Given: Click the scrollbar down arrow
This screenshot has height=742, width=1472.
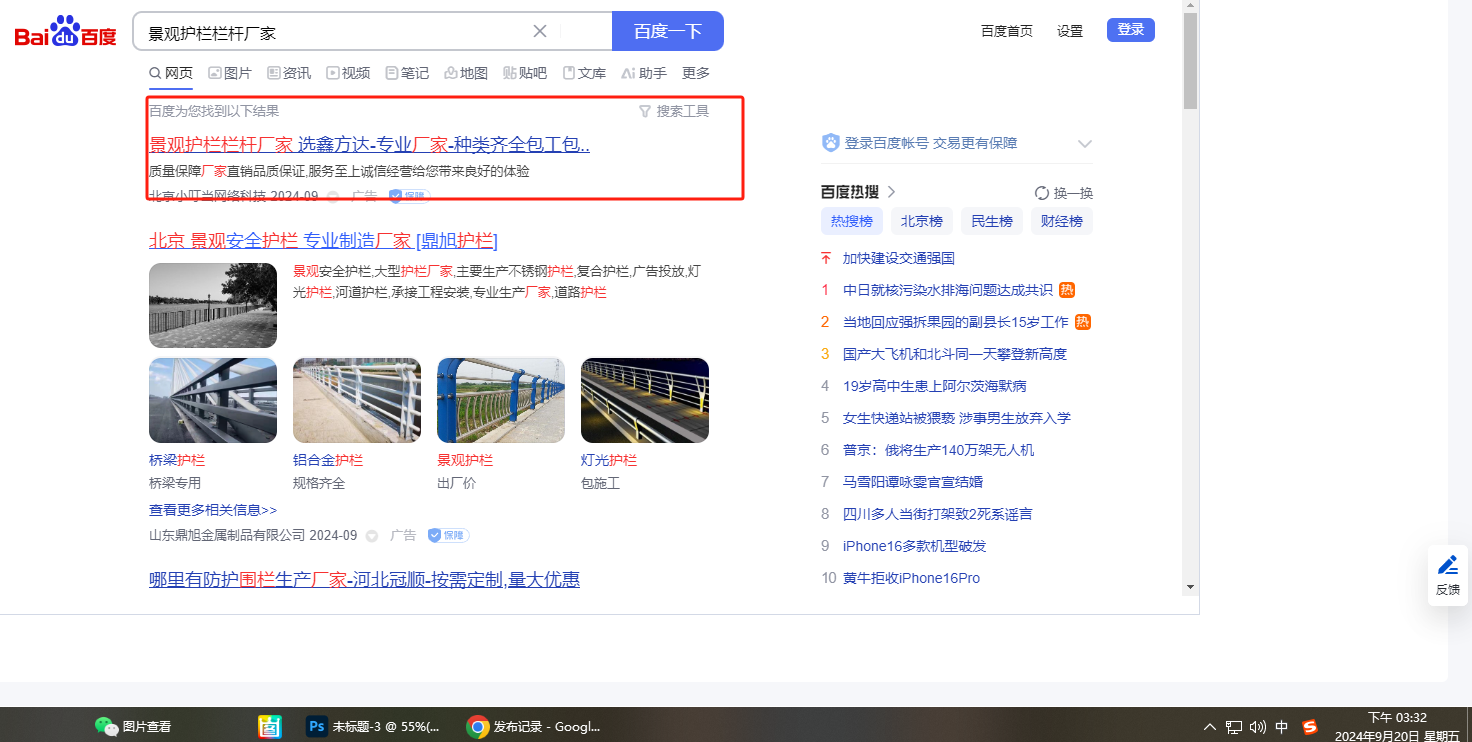Looking at the screenshot, I should click(x=1190, y=587).
